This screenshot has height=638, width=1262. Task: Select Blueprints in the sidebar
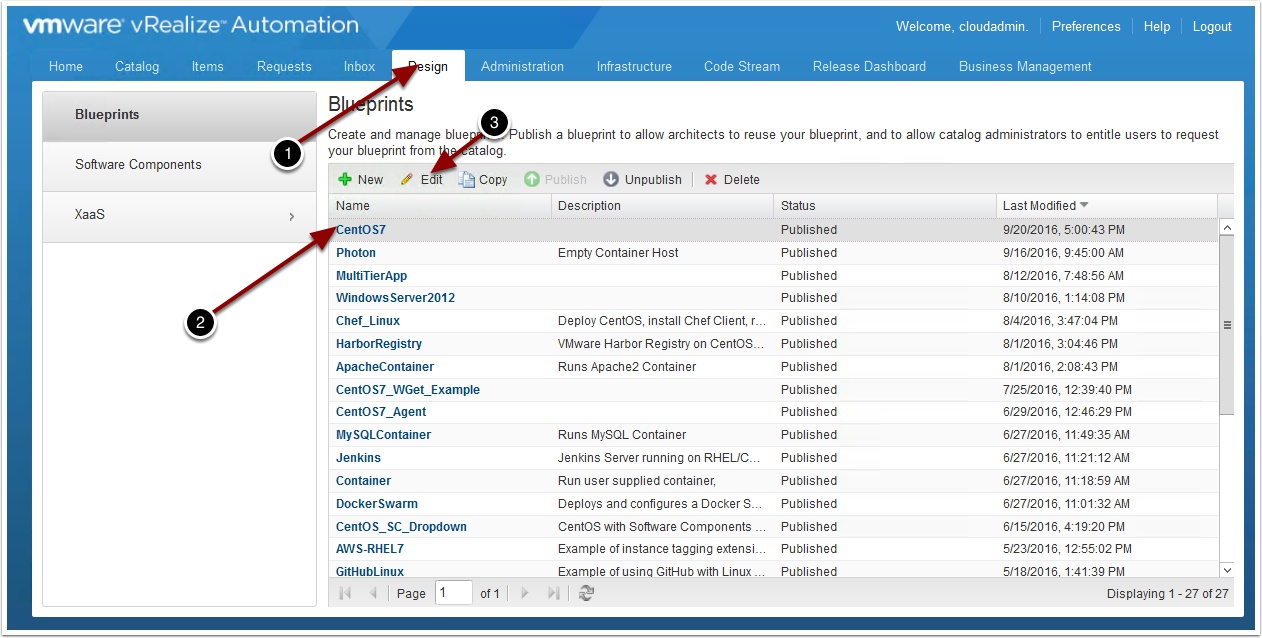(x=179, y=116)
